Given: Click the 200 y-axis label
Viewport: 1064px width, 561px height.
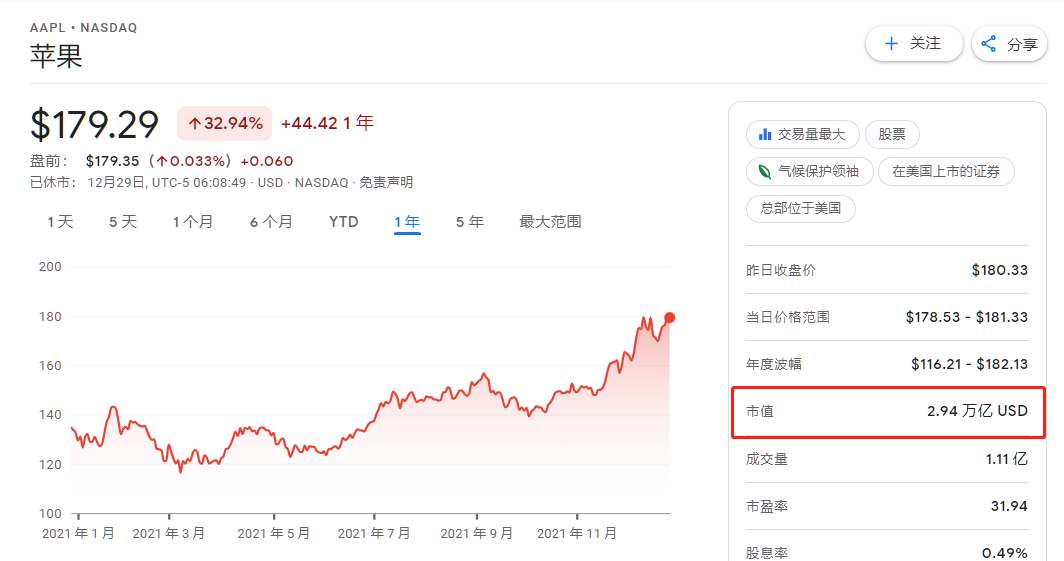Looking at the screenshot, I should click(x=50, y=267).
